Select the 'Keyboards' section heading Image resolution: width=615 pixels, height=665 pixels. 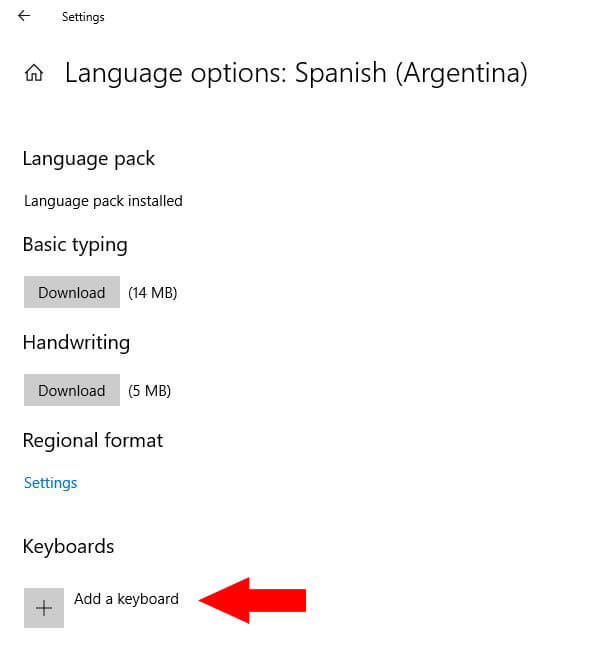[68, 547]
